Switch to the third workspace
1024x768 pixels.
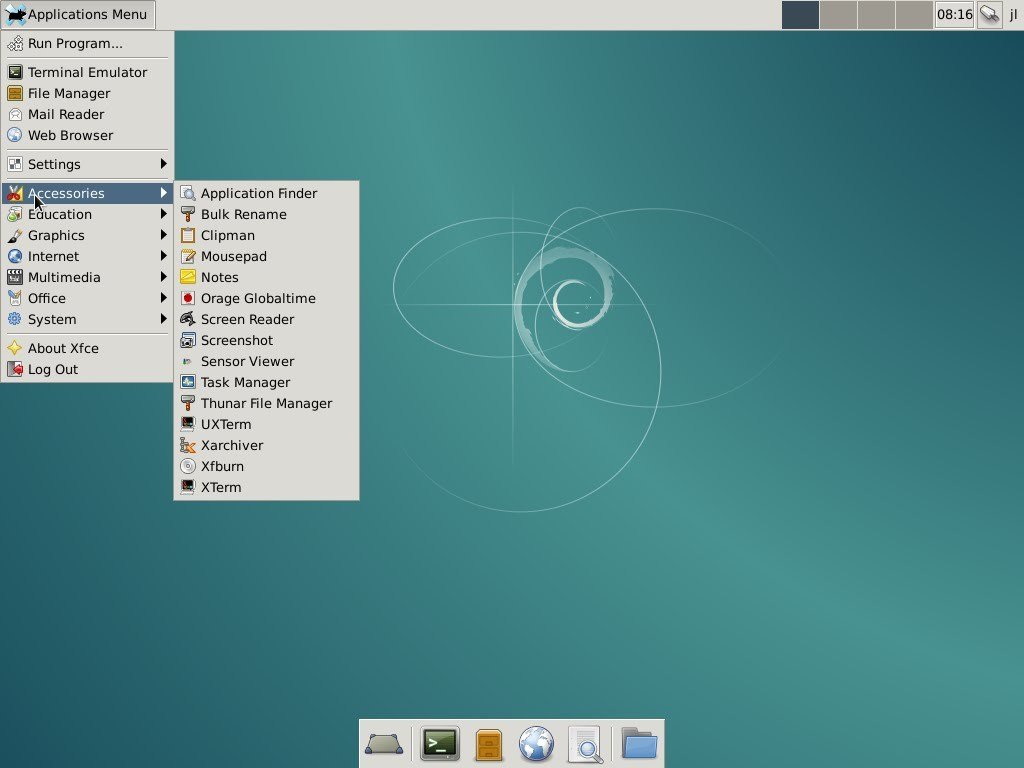pos(876,14)
